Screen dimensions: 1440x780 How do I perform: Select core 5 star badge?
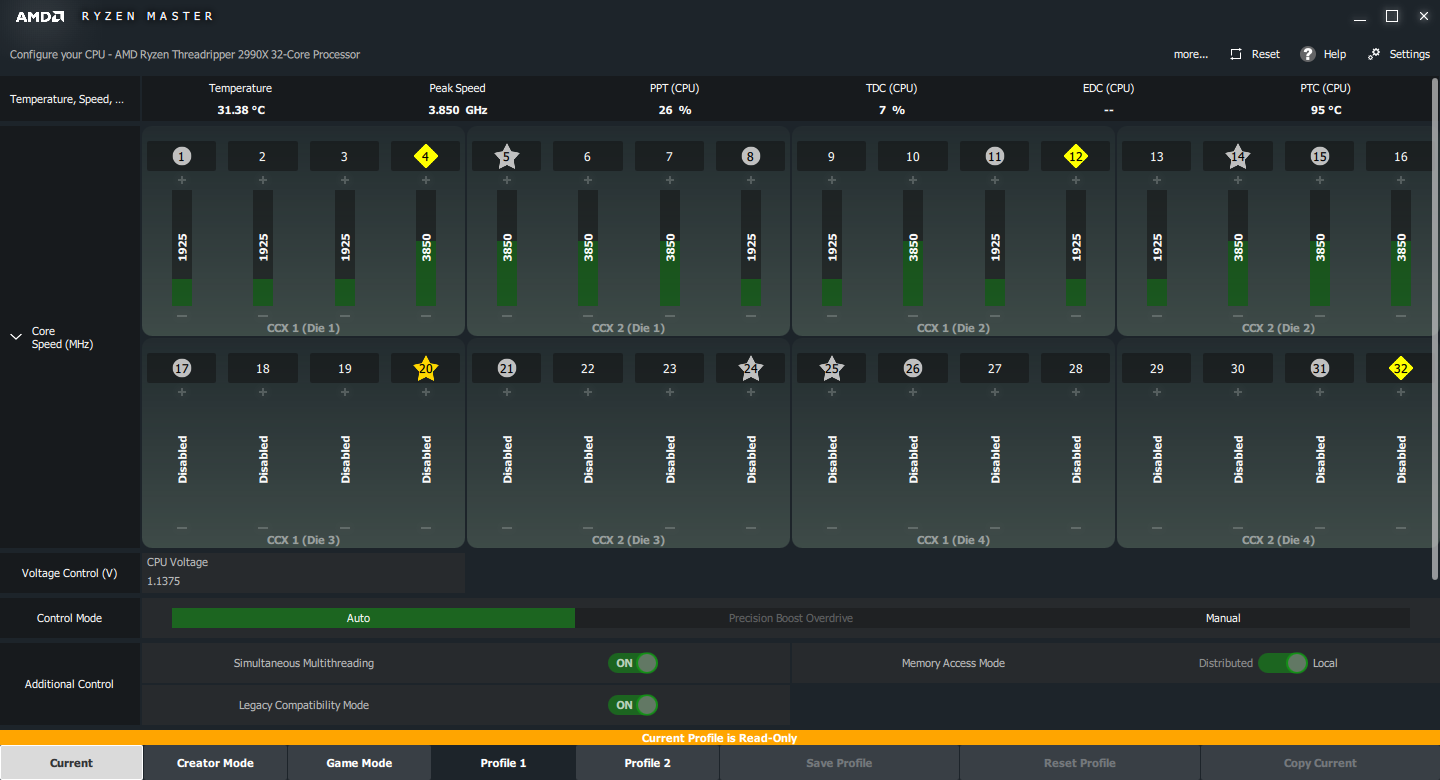507,156
